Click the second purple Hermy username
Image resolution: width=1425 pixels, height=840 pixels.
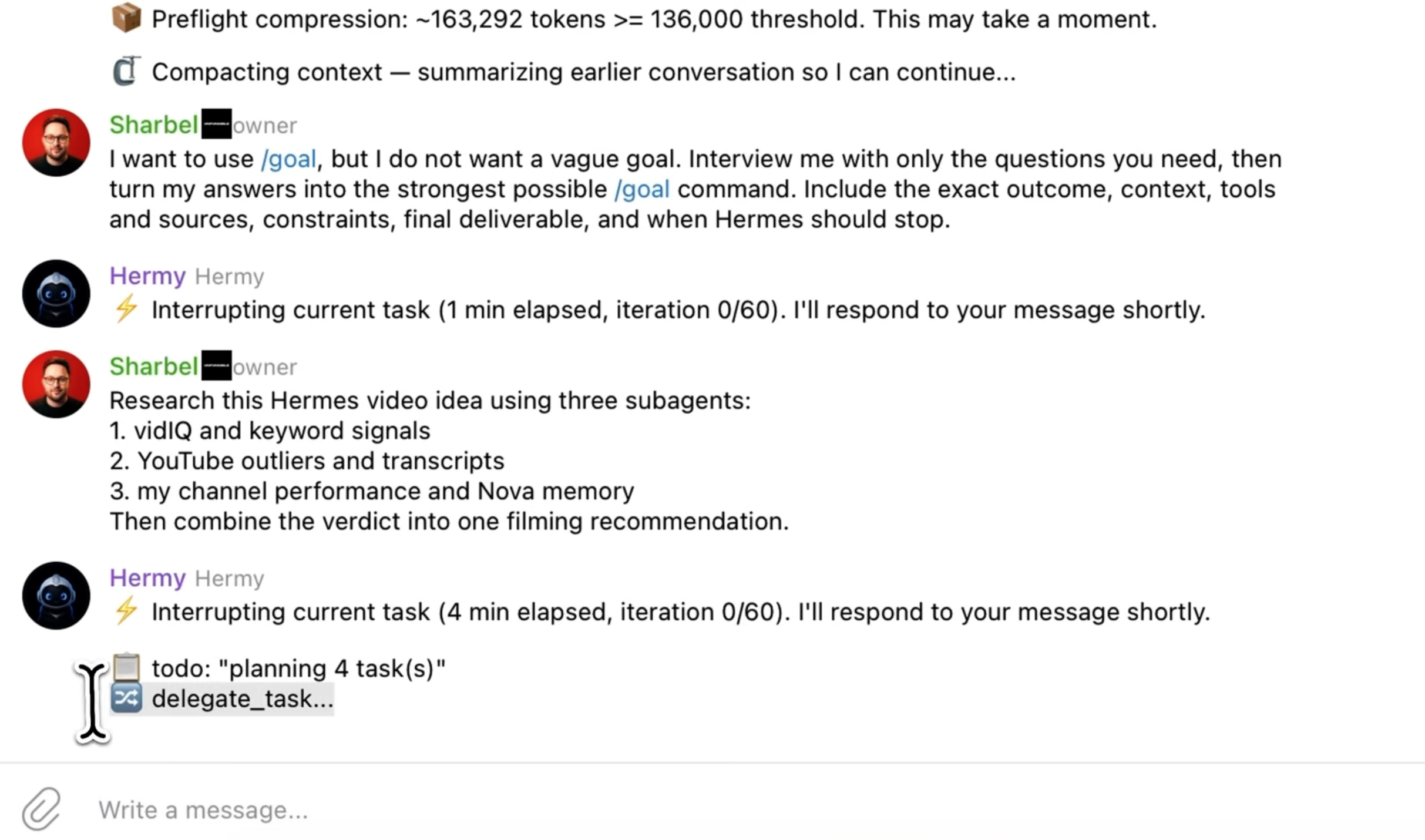click(x=147, y=577)
